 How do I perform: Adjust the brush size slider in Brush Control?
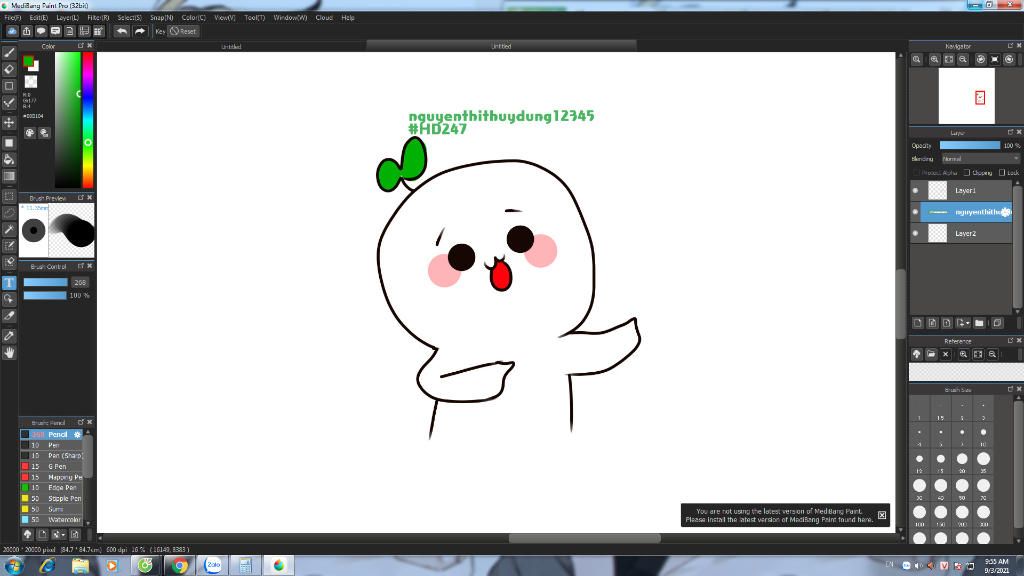tap(45, 282)
